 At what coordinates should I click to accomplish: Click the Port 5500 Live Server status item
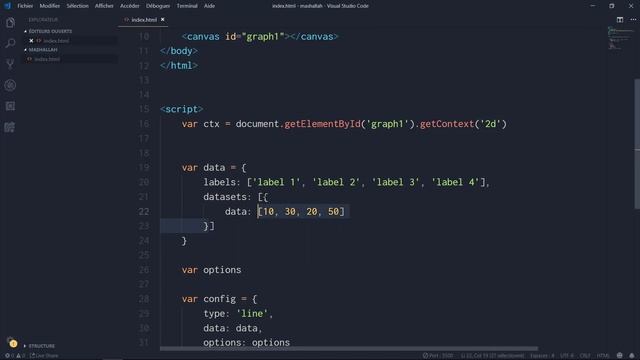[x=438, y=356]
